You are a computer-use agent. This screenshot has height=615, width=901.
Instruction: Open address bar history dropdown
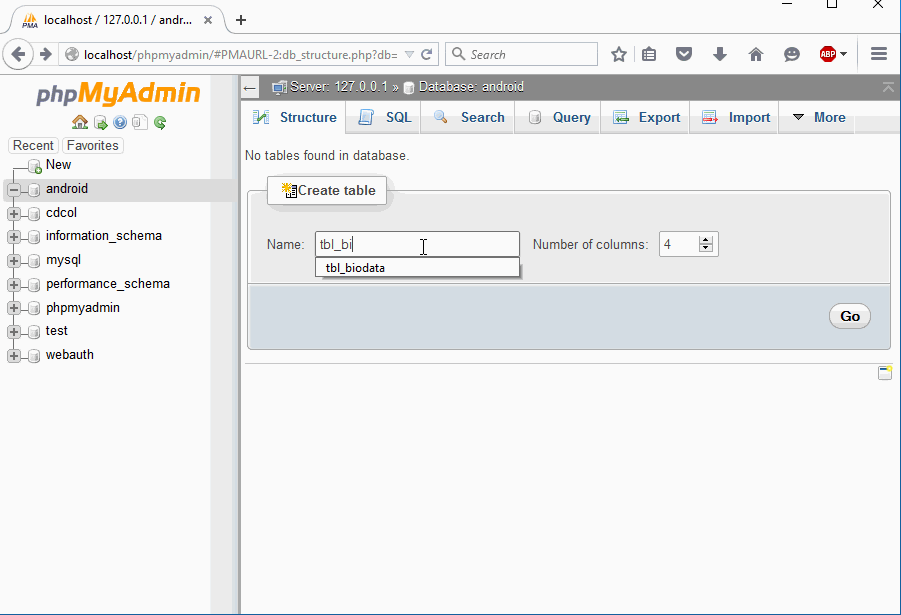point(409,55)
